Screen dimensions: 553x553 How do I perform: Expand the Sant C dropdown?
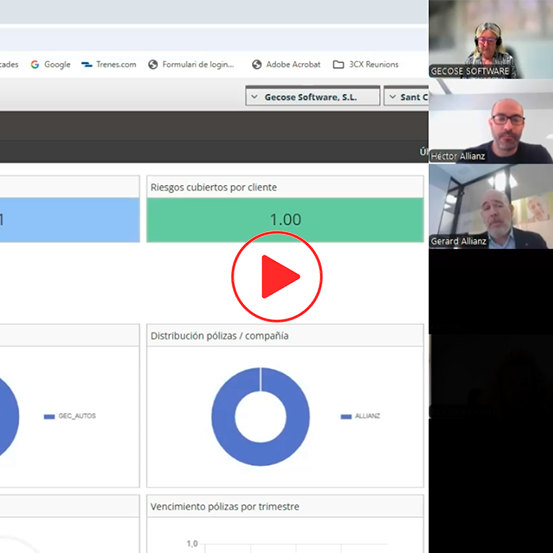406,96
